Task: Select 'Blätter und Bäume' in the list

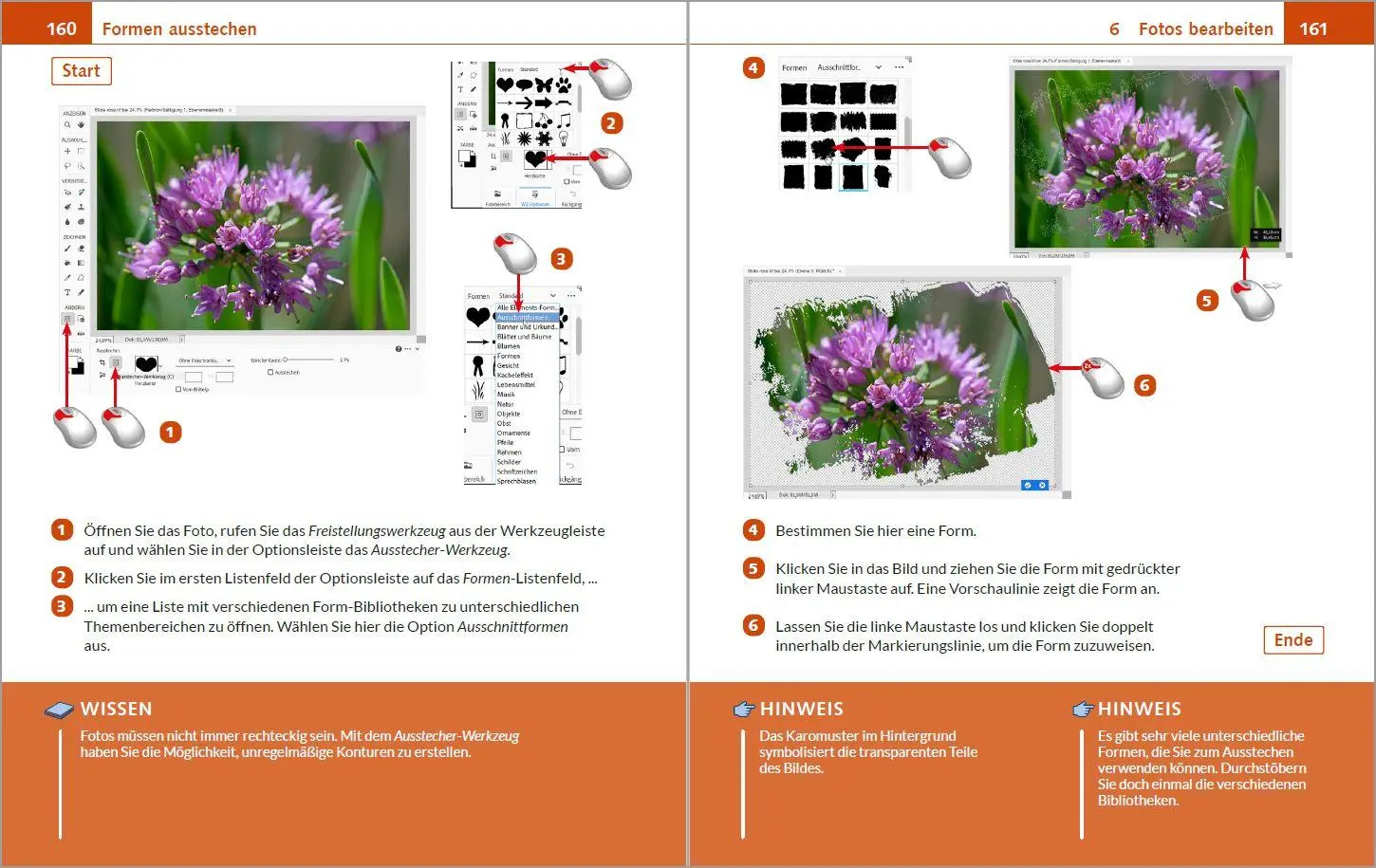Action: pyautogui.click(x=525, y=337)
